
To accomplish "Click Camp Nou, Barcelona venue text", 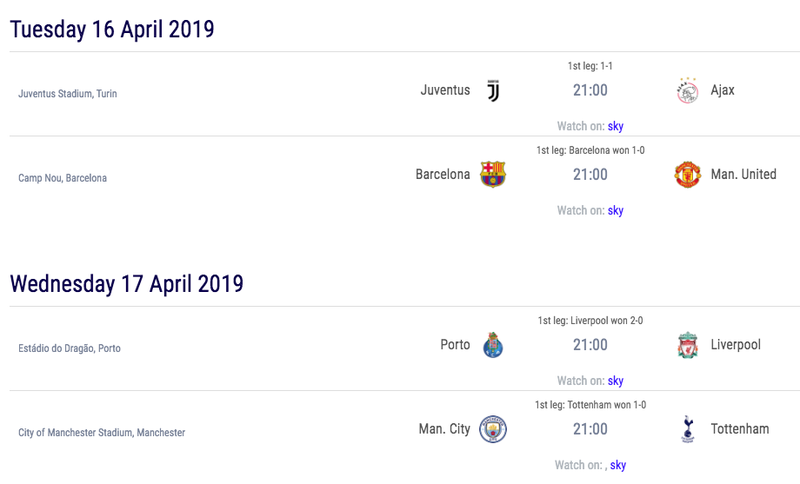I will [x=62, y=178].
